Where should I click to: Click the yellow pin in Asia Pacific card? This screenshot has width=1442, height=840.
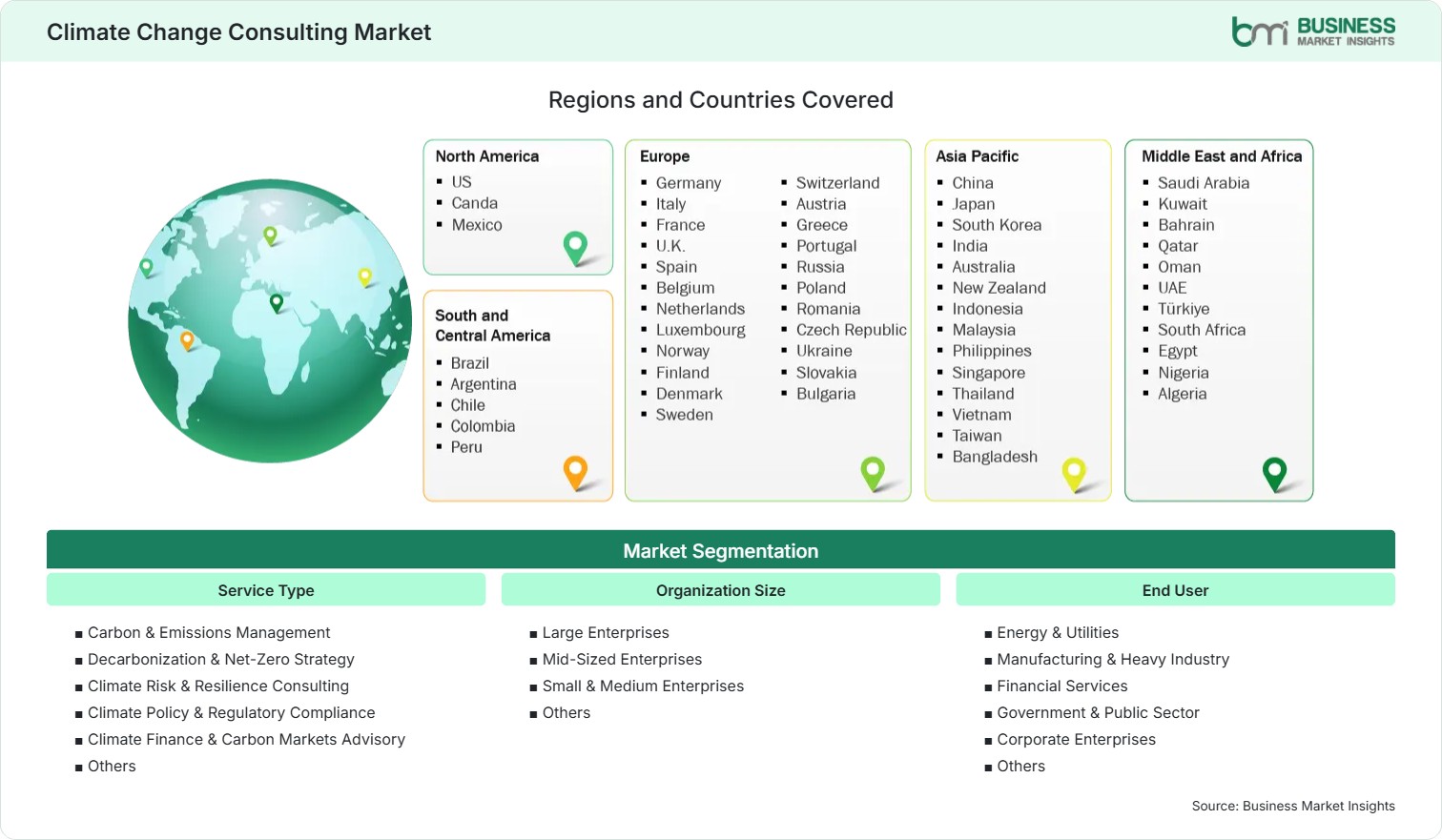coord(1074,475)
